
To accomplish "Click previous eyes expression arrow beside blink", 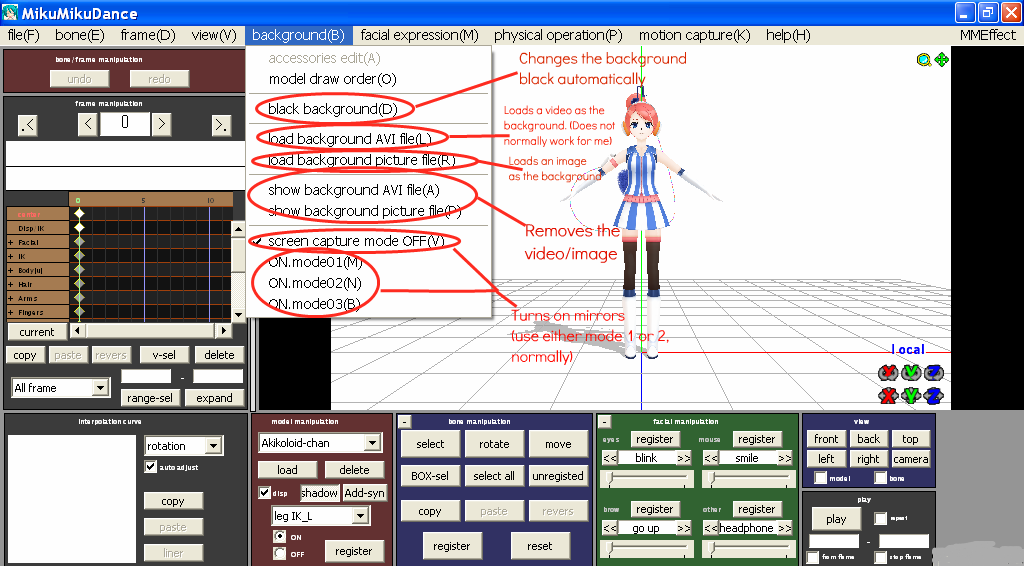I will coord(609,458).
